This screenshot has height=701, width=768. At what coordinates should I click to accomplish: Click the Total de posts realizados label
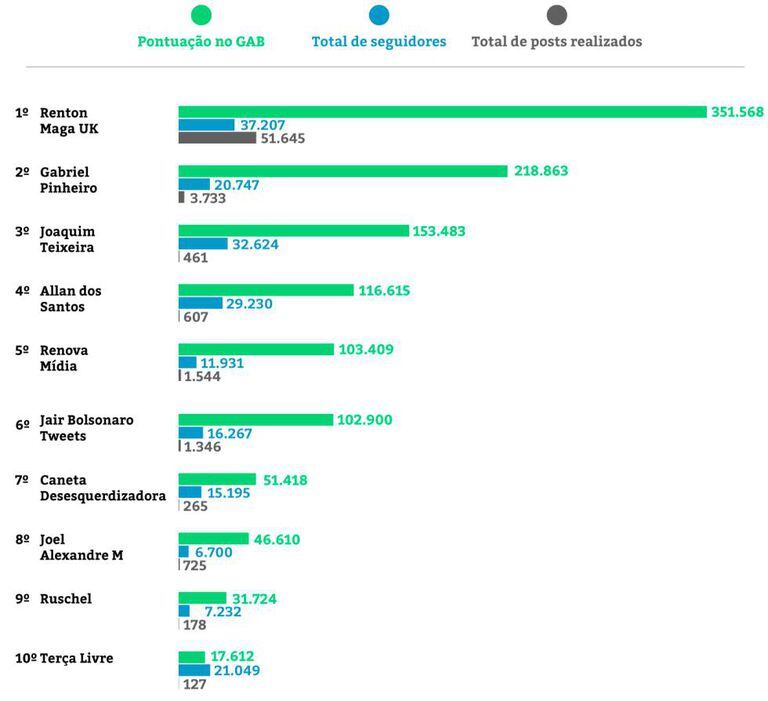point(557,42)
